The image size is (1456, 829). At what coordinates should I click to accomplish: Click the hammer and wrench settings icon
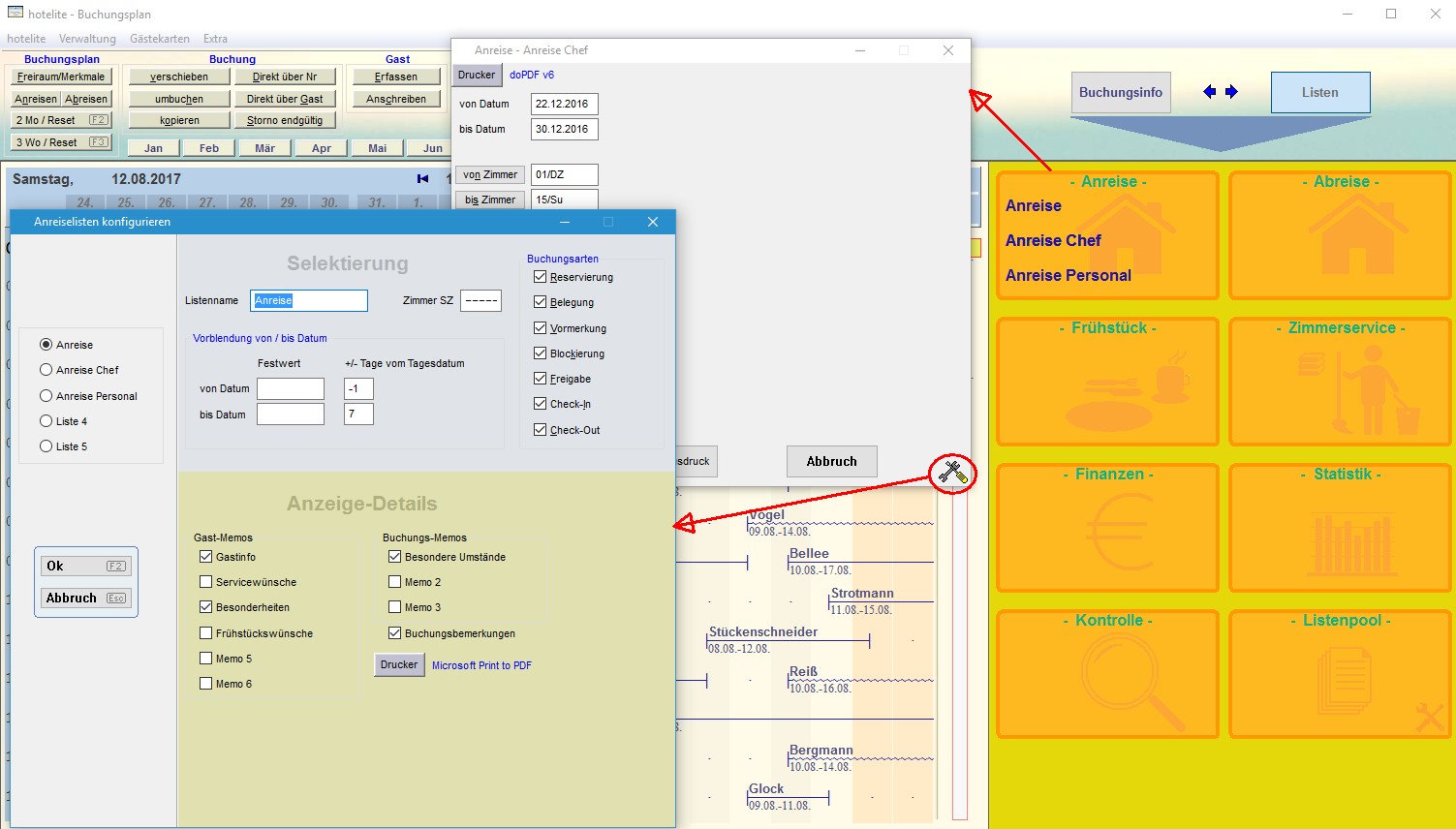952,473
